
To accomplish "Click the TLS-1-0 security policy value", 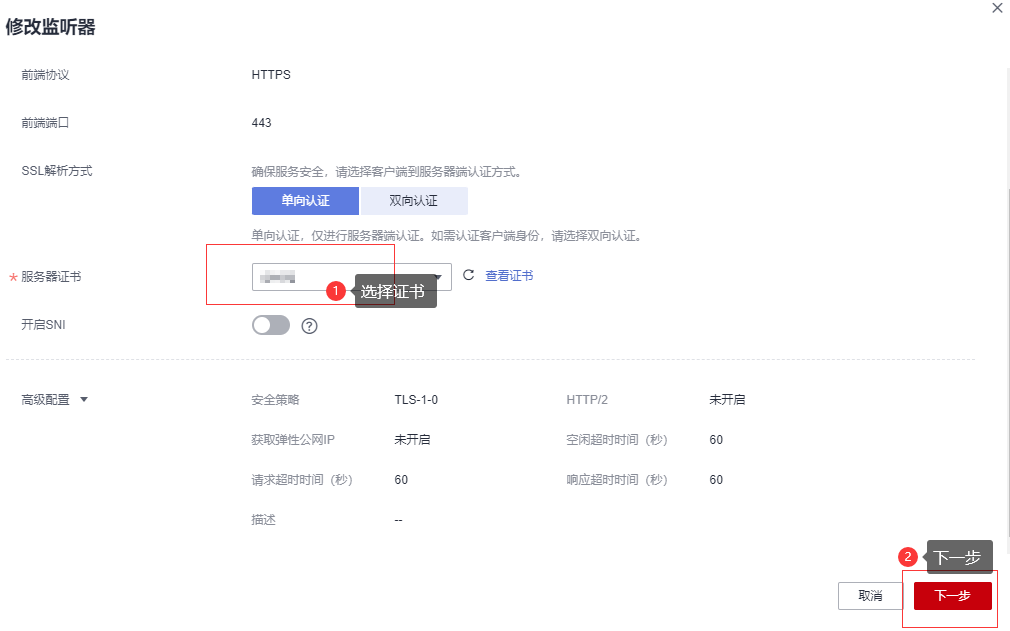I will point(416,400).
